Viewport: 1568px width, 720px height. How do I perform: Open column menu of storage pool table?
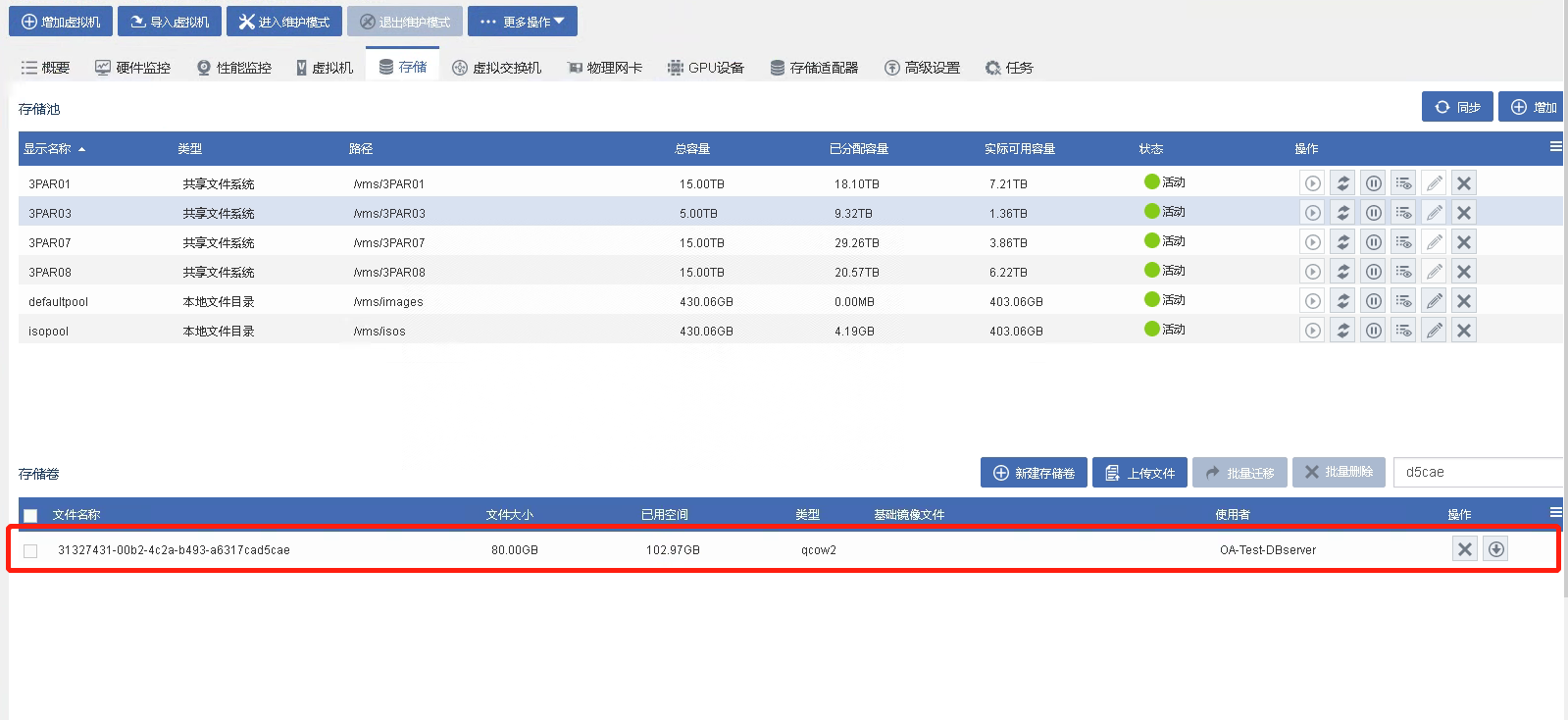click(1555, 147)
